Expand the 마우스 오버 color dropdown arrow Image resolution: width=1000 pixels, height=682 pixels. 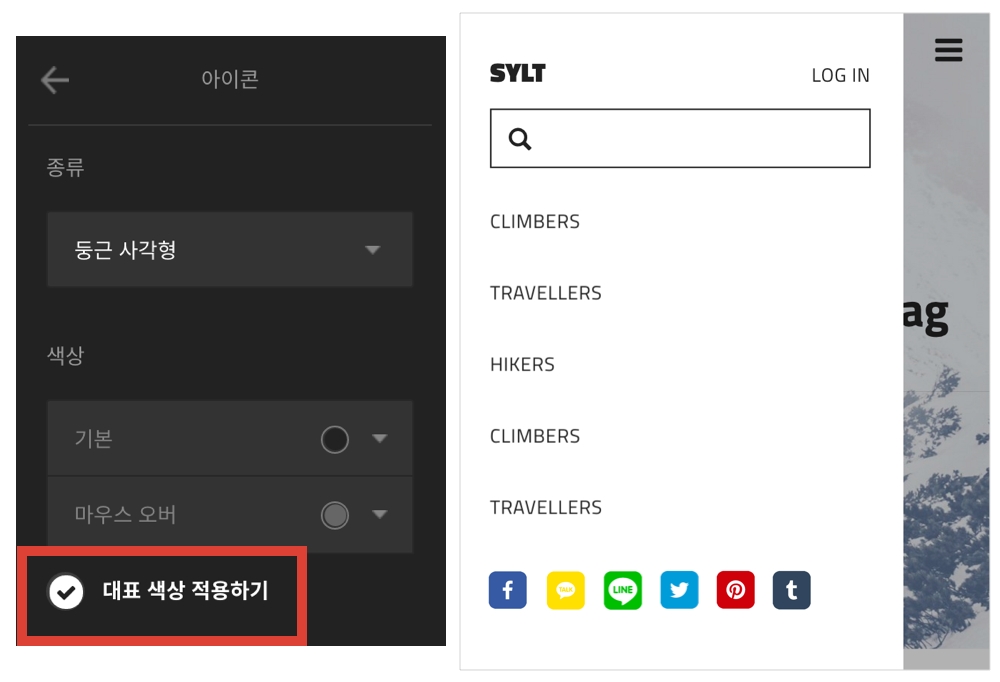379,514
